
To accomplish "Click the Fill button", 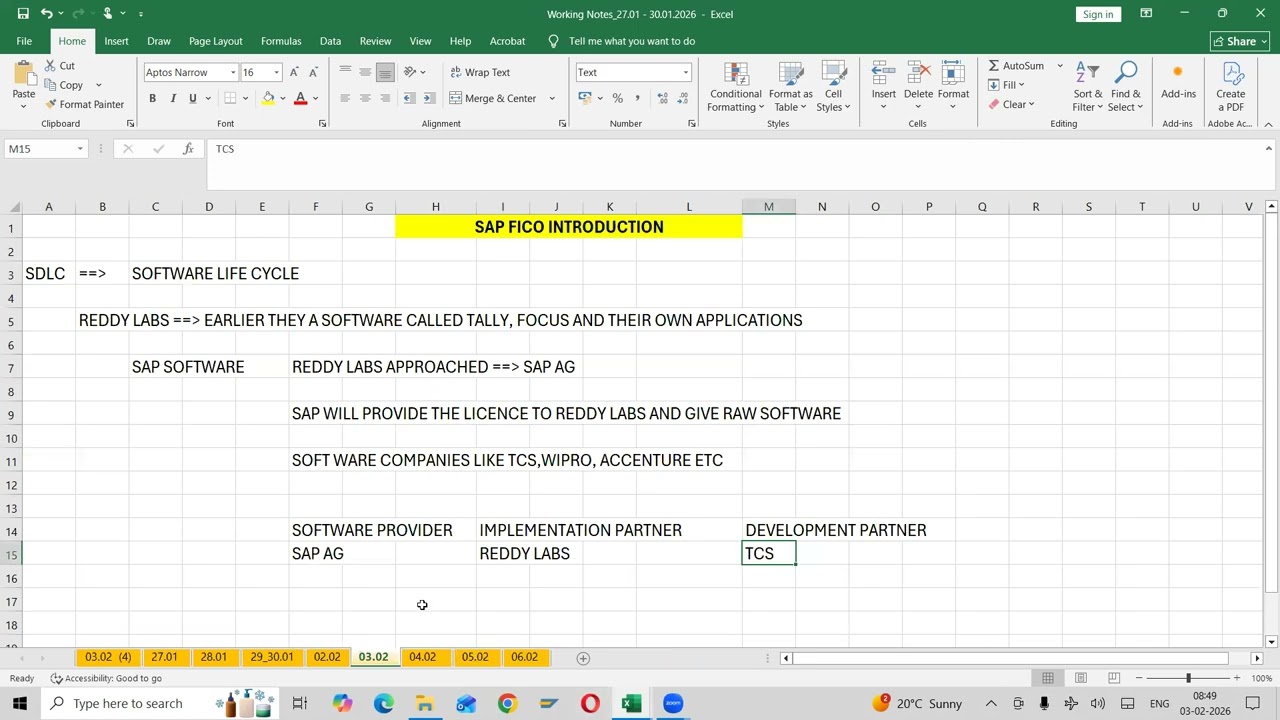I will tap(1006, 85).
